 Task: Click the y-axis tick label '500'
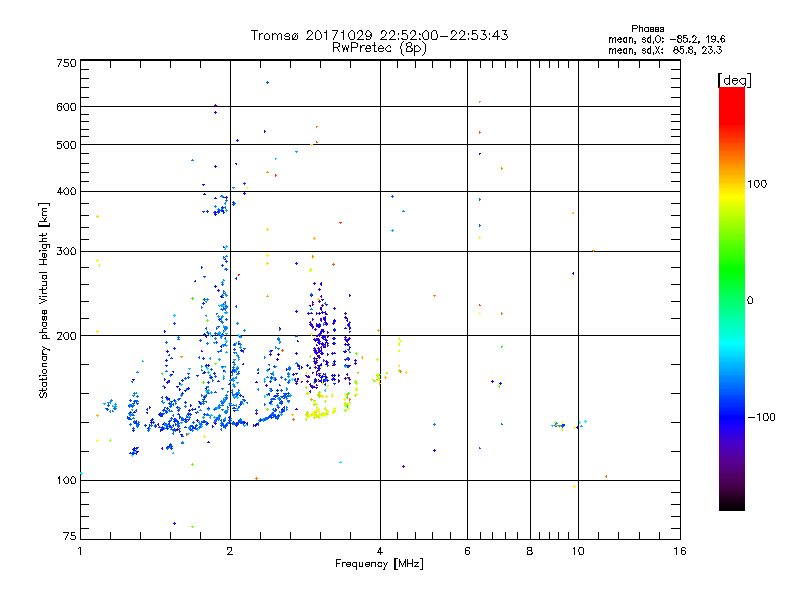click(66, 145)
